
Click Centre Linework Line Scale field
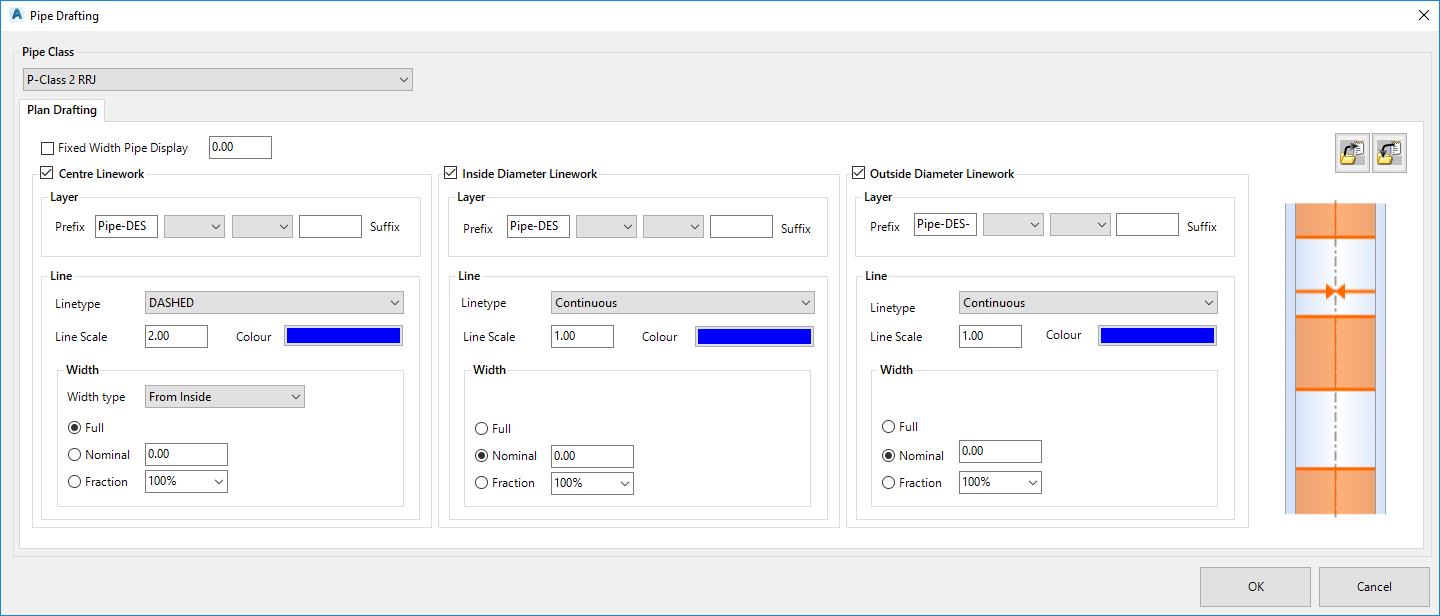pyautogui.click(x=176, y=337)
